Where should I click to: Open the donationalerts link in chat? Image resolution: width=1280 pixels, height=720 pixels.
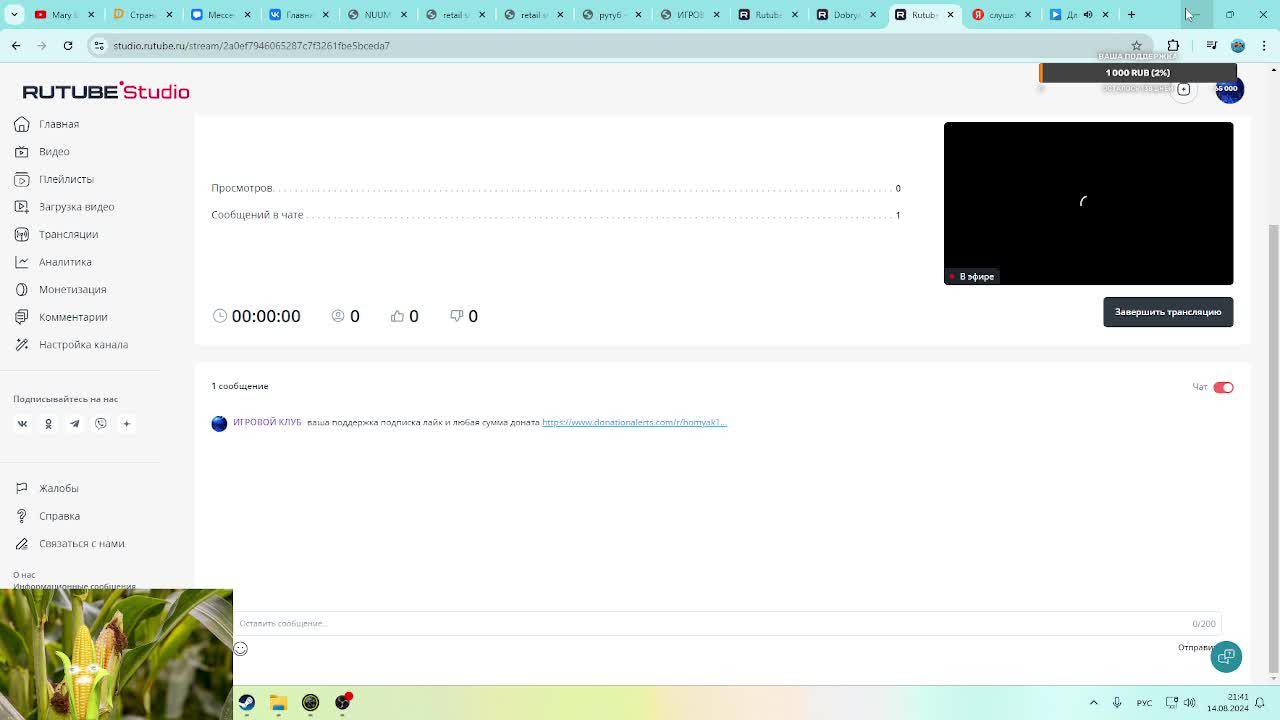(634, 422)
